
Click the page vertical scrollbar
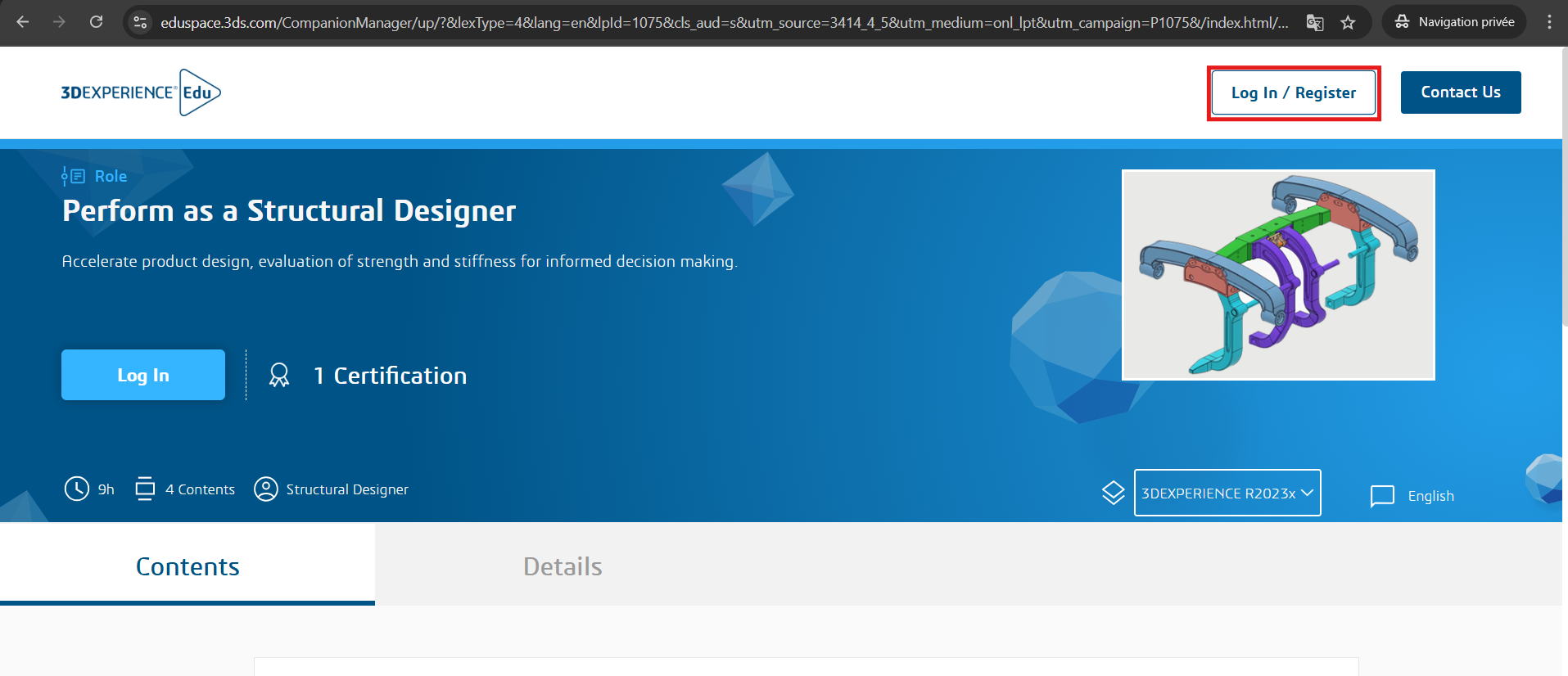(x=1564, y=188)
